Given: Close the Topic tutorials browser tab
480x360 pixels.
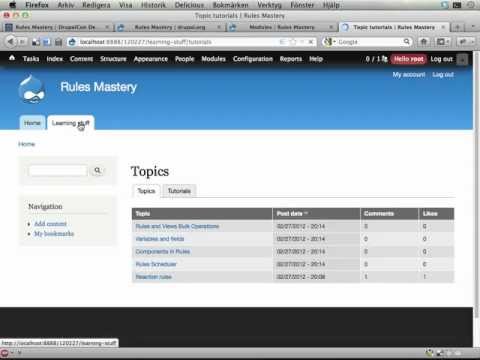Looking at the screenshot, I should click(x=443, y=27).
